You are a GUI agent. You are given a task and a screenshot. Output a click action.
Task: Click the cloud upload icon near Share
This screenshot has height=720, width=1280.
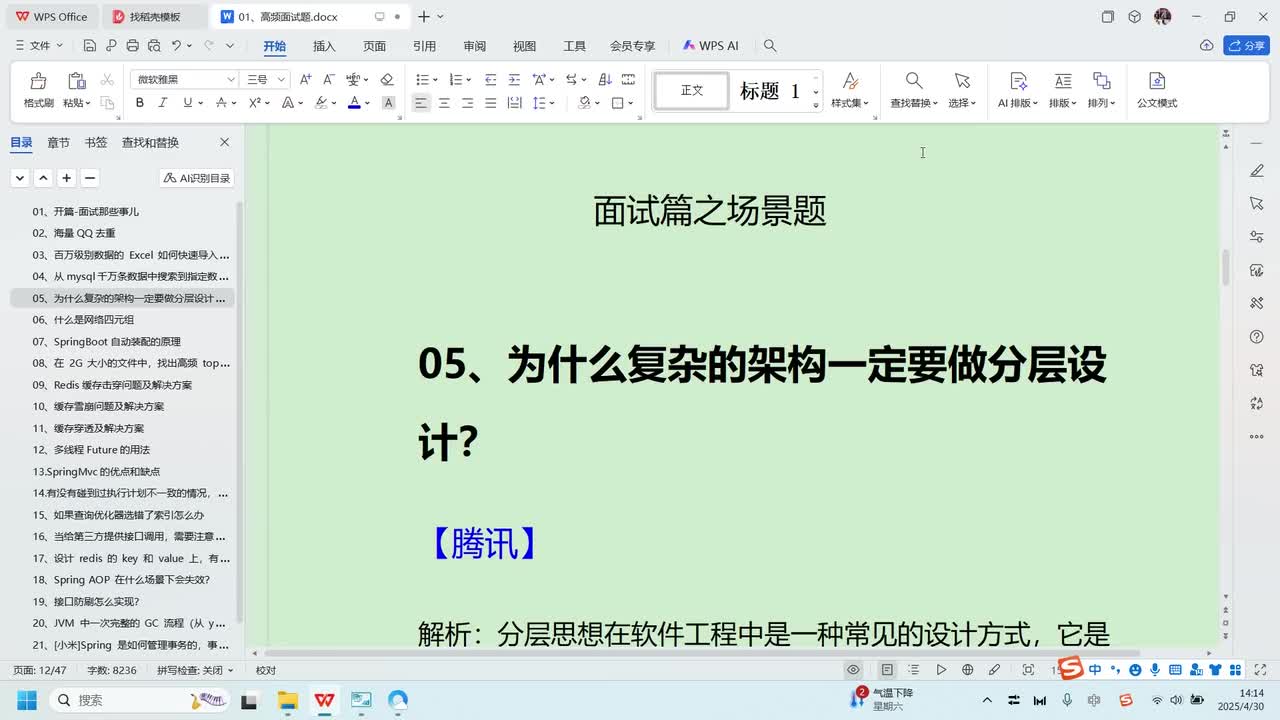(x=1207, y=46)
